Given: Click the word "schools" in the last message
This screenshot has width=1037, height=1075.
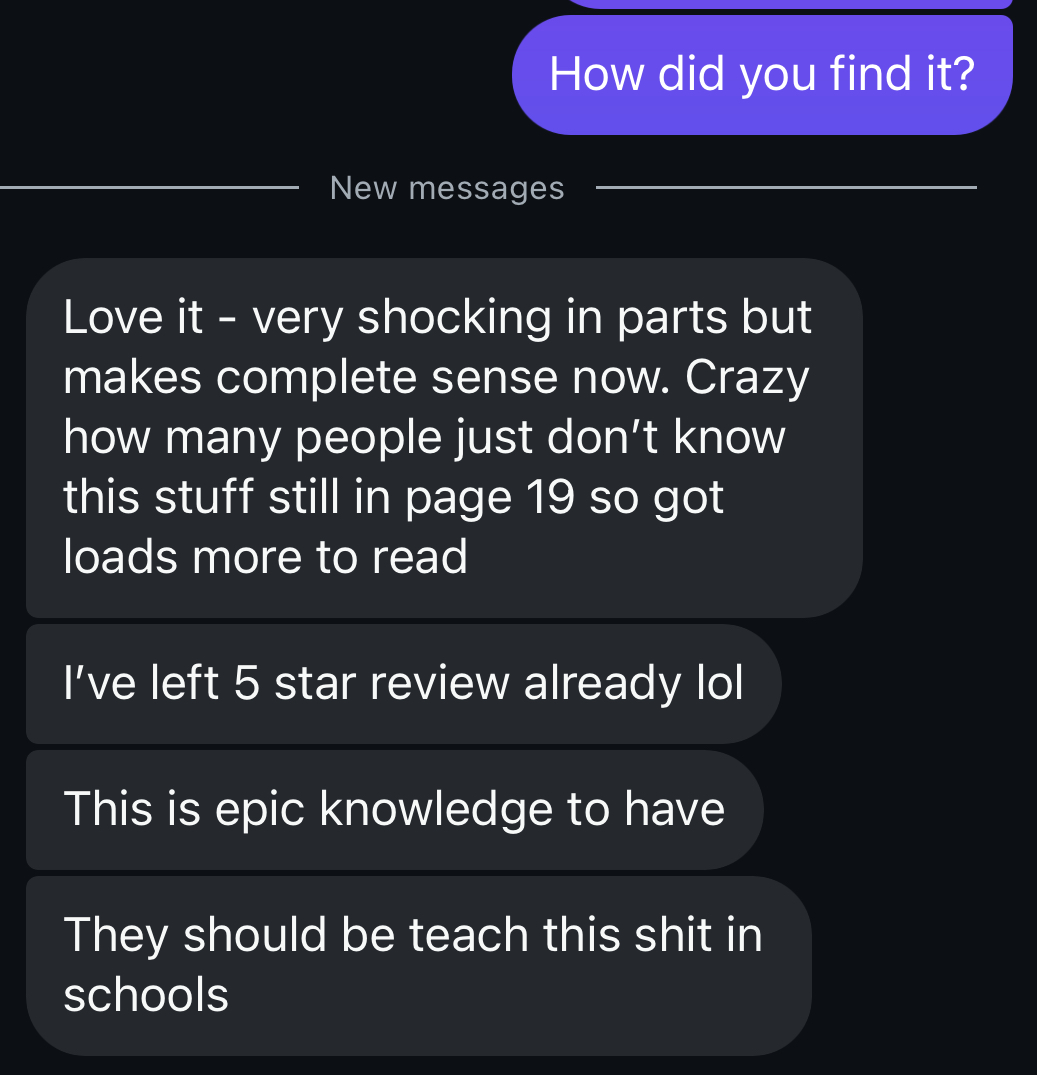Looking at the screenshot, I should (146, 995).
